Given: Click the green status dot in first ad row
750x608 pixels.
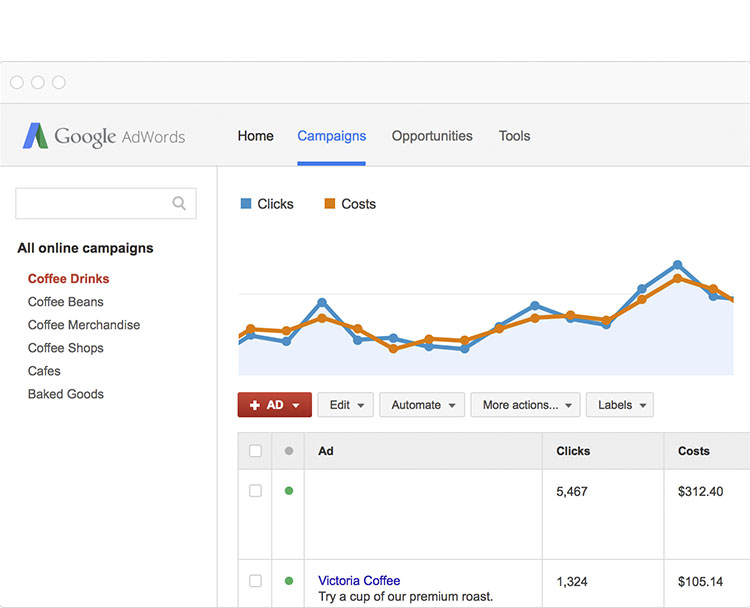Looking at the screenshot, I should point(289,491).
